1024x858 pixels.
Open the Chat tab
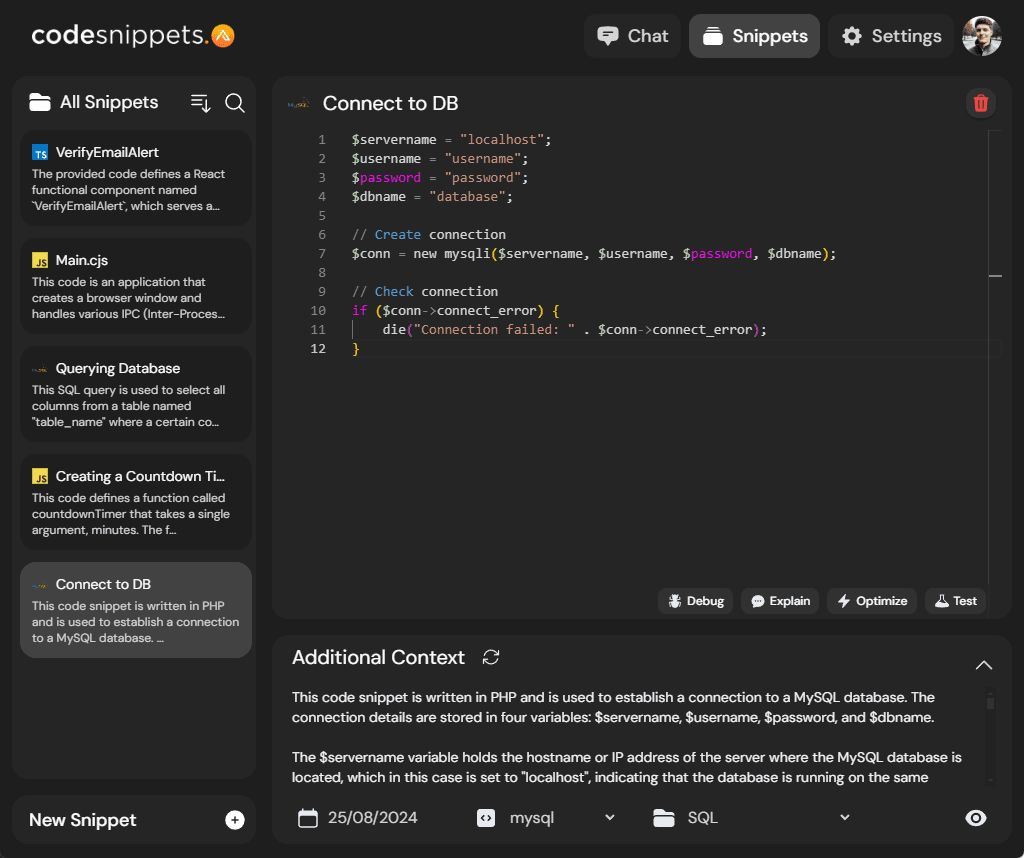point(632,36)
